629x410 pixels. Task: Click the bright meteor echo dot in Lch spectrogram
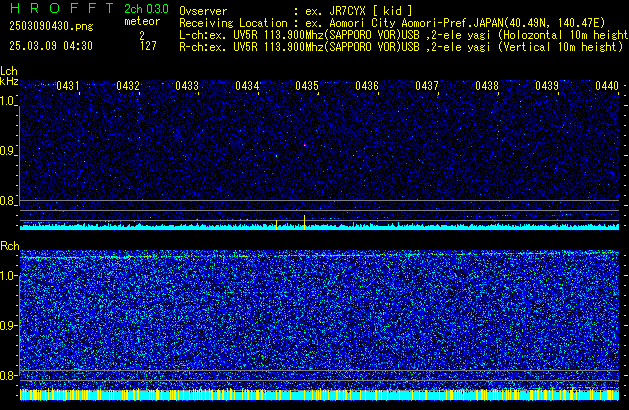pyautogui.click(x=304, y=144)
